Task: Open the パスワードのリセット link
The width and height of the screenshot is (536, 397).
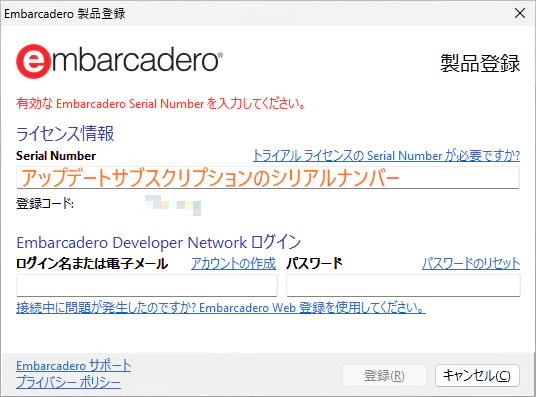Action: (471, 264)
